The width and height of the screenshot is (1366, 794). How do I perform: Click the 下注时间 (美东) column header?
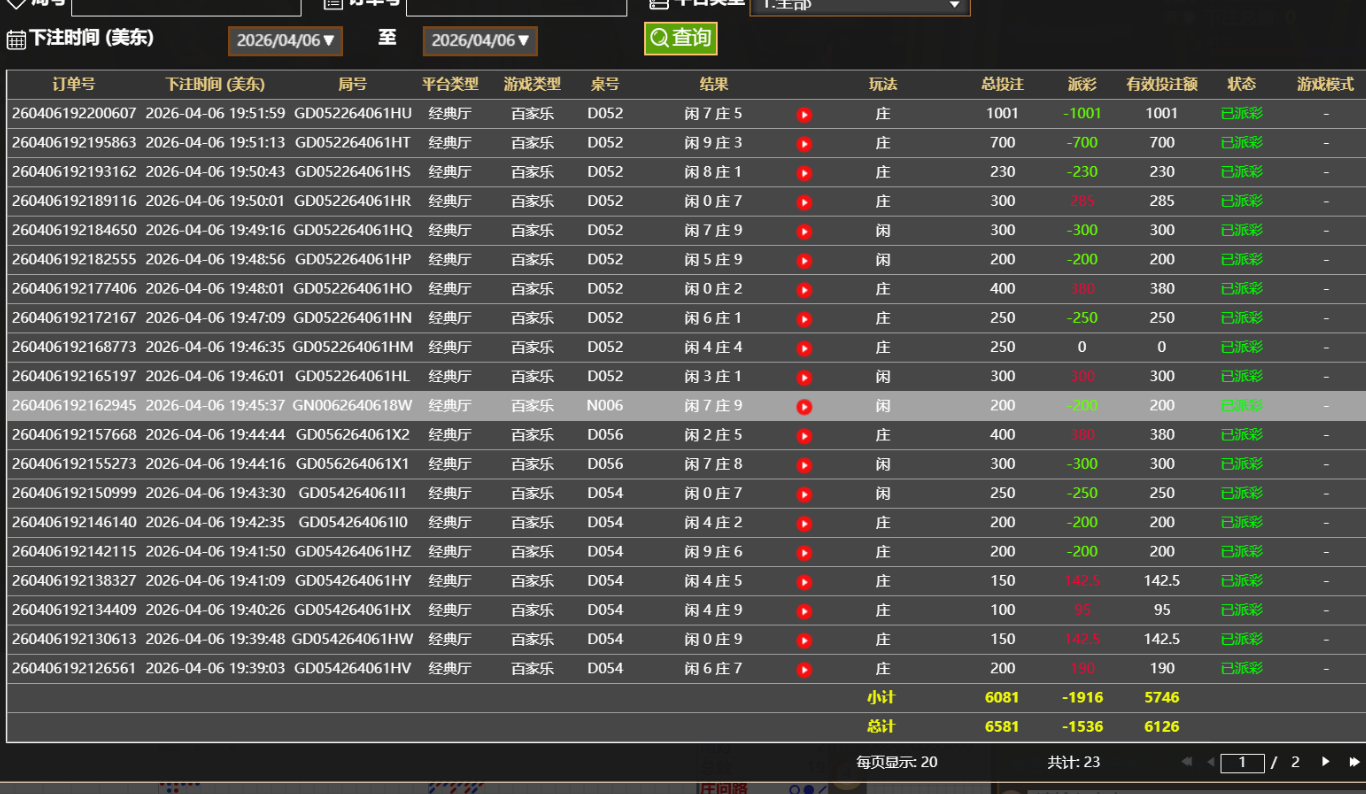point(215,85)
